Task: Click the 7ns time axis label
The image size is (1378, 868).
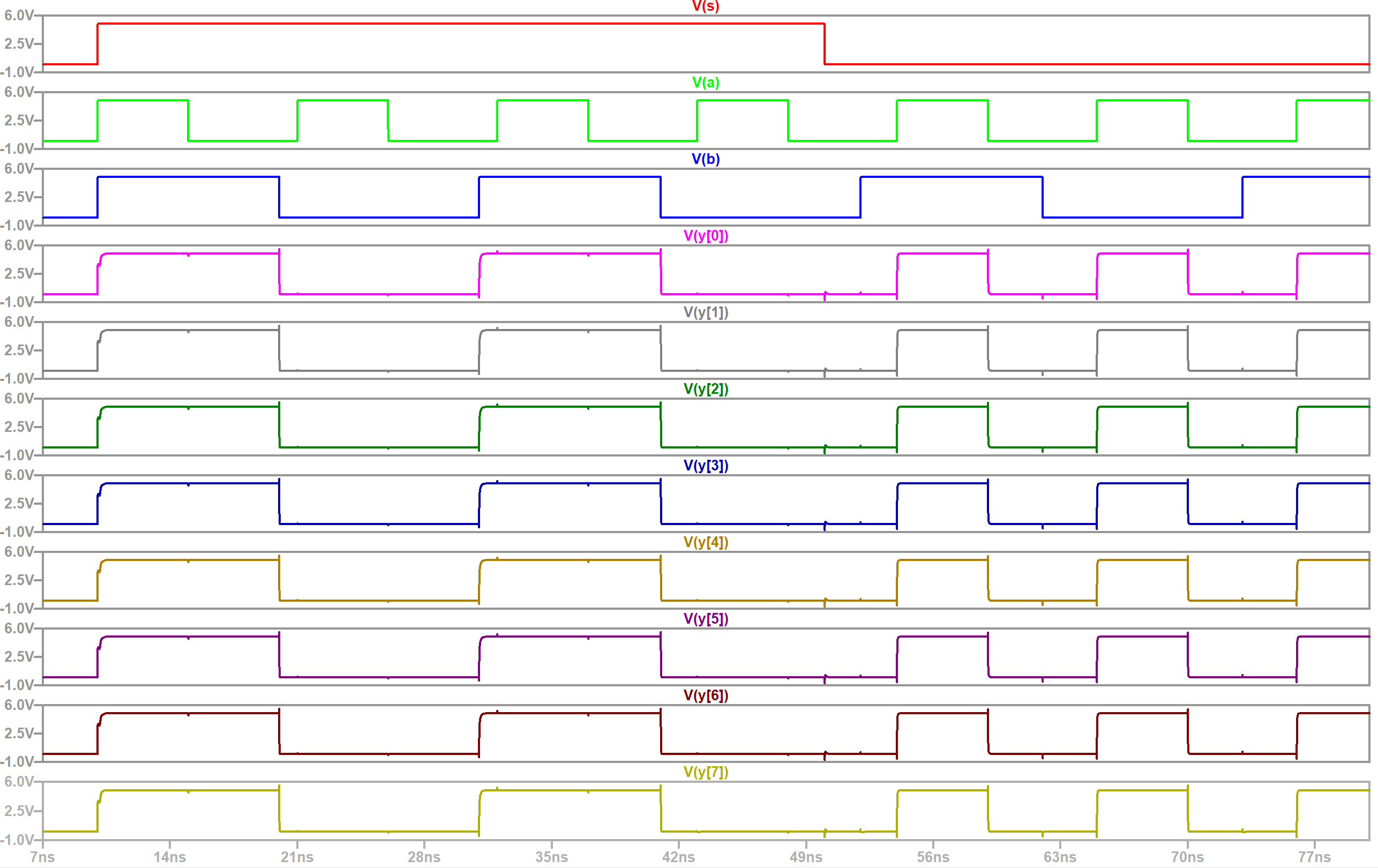Action: [x=42, y=857]
